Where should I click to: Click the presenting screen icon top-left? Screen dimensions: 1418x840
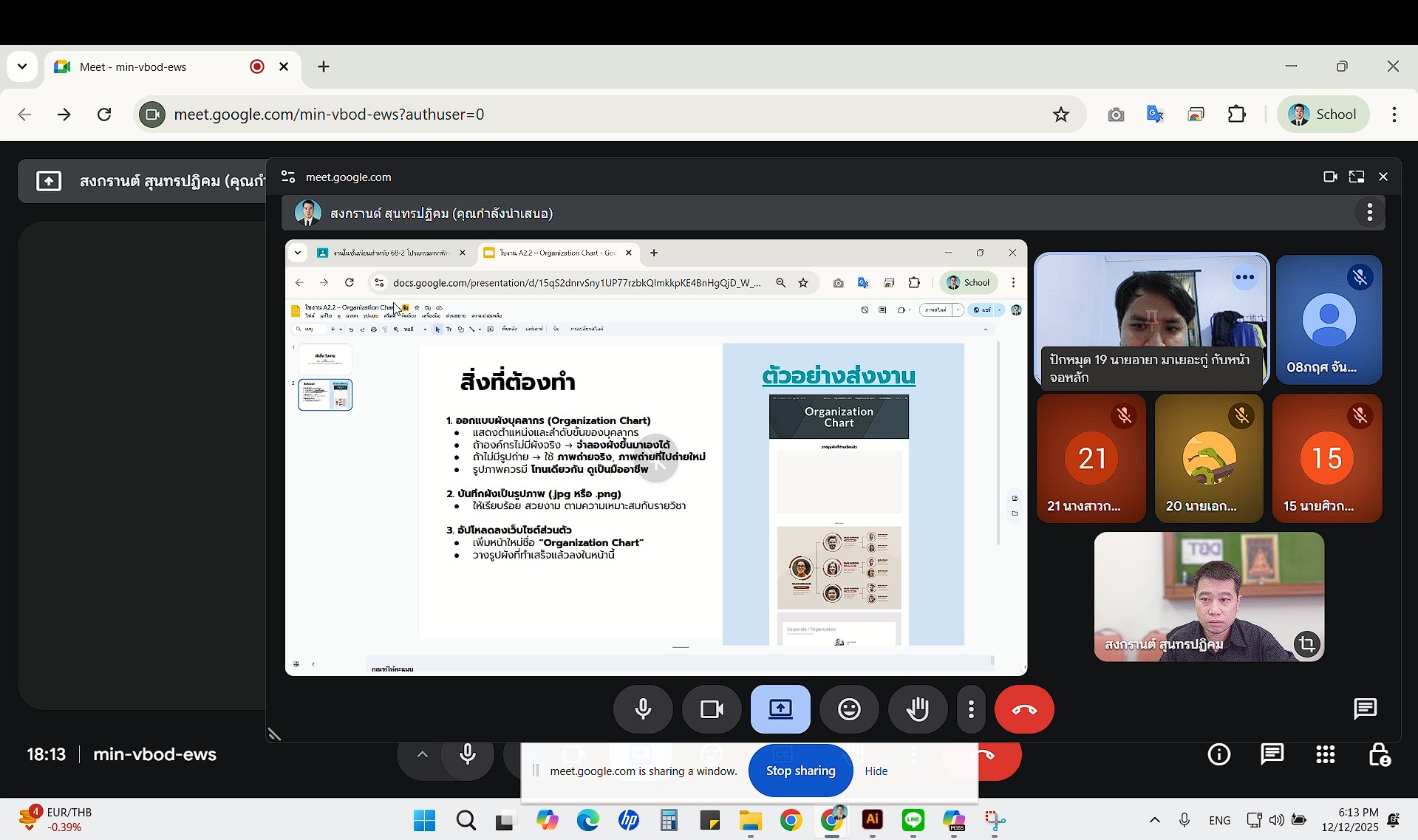pos(49,181)
